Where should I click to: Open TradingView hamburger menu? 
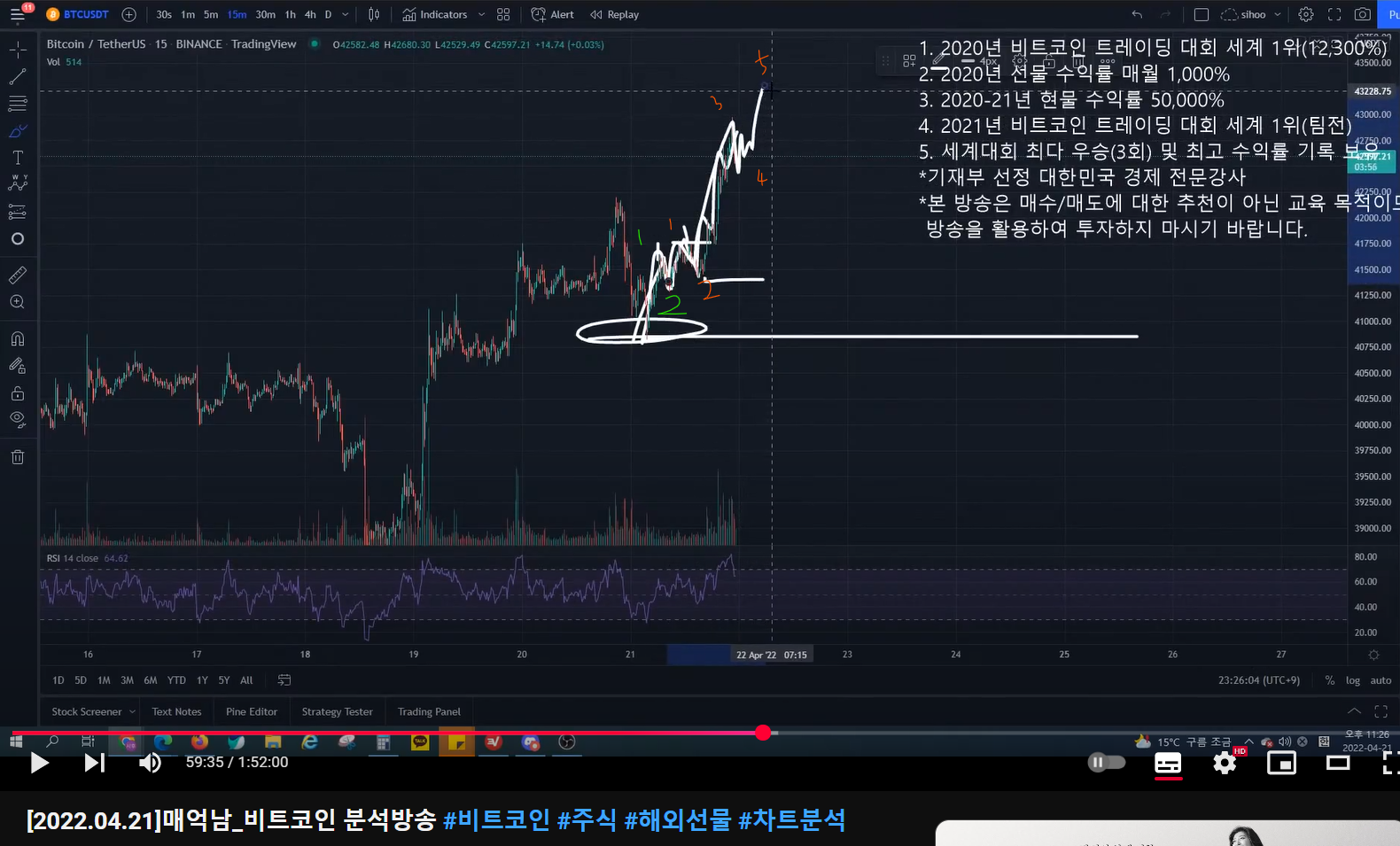(x=17, y=15)
